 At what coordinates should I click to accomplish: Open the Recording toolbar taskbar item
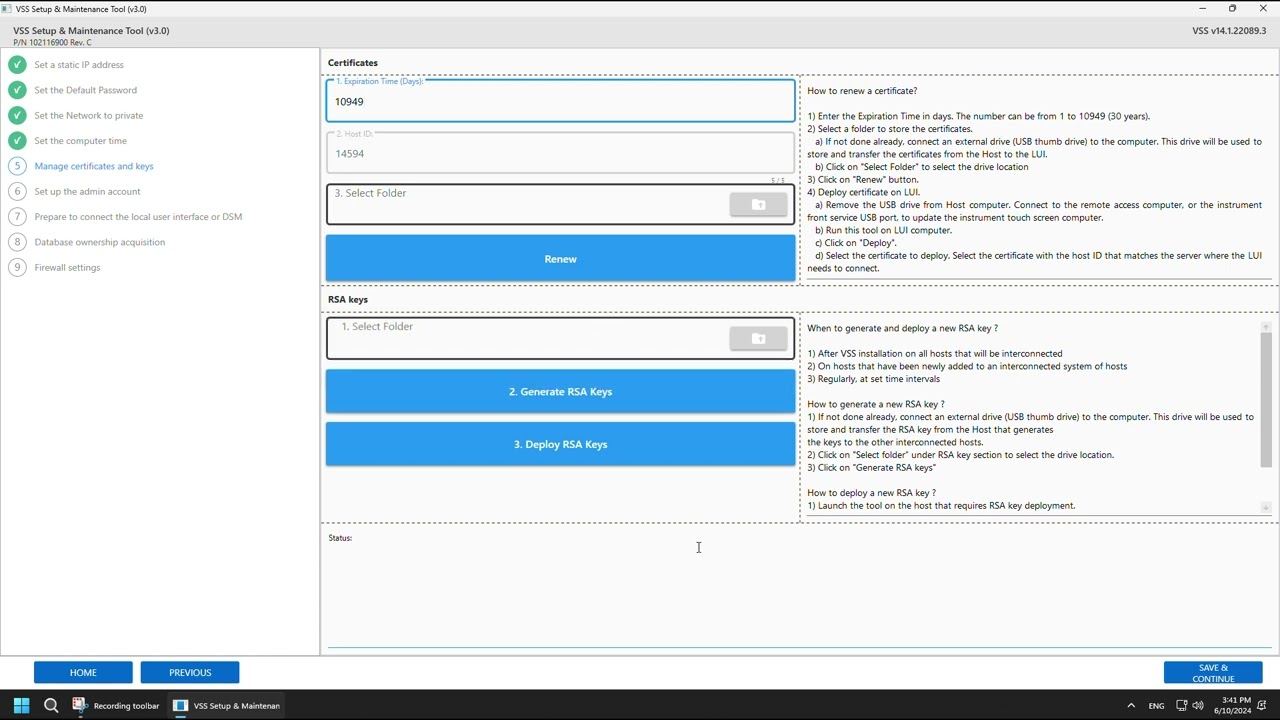[116, 705]
